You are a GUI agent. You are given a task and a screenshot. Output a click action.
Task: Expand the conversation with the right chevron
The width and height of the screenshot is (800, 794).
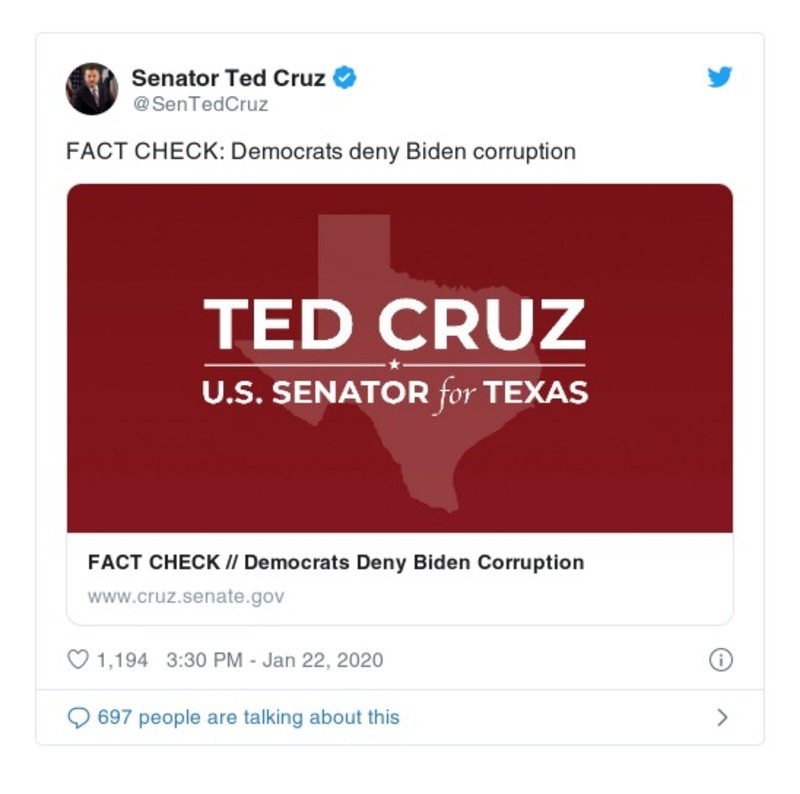(x=723, y=718)
